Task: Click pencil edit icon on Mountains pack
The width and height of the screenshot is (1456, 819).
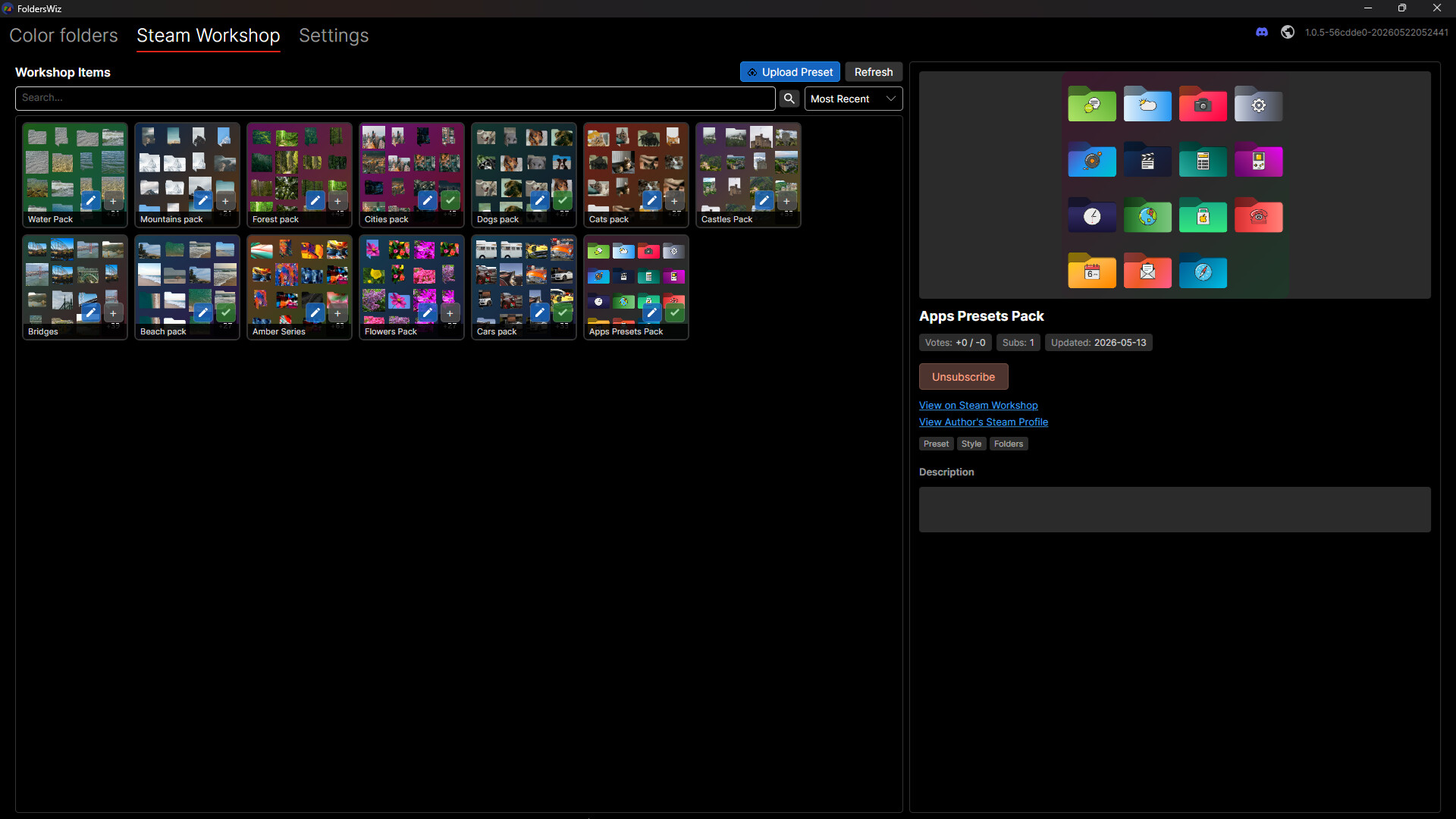Action: (202, 201)
